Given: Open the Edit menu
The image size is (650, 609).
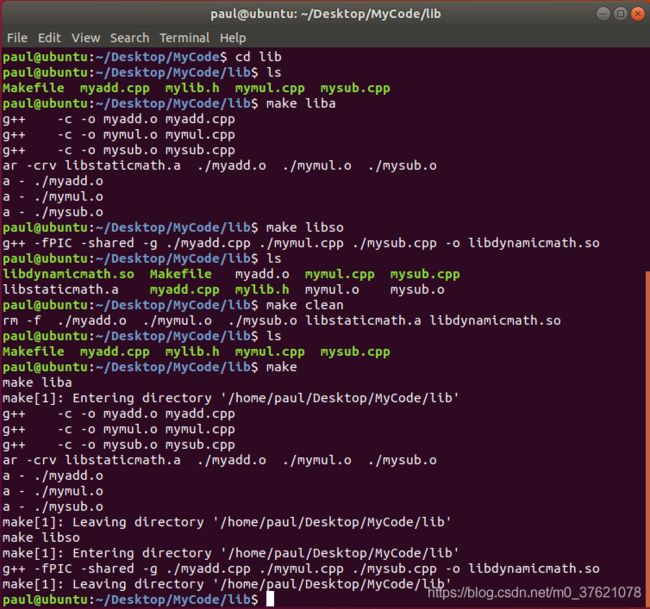Looking at the screenshot, I should [49, 38].
